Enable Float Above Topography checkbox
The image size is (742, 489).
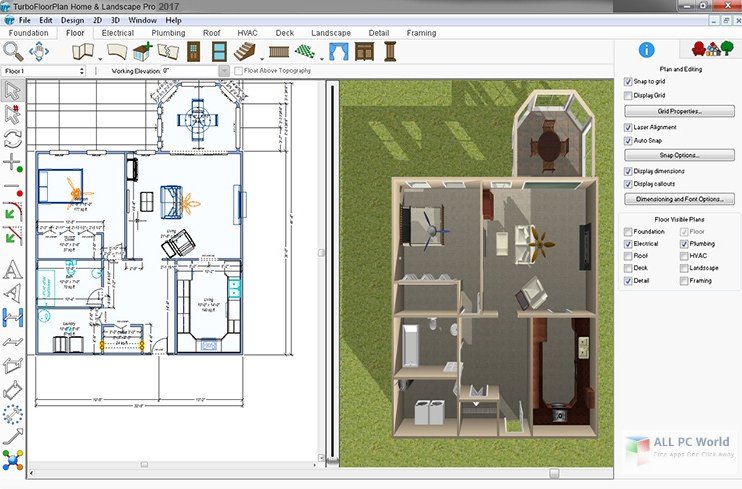238,71
